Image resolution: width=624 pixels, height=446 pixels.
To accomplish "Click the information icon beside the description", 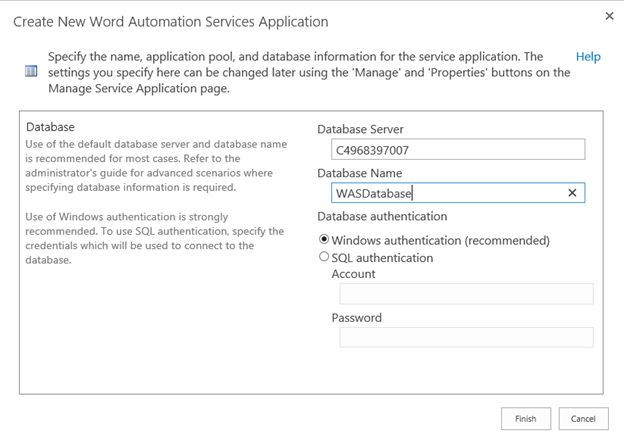I will click(30, 72).
